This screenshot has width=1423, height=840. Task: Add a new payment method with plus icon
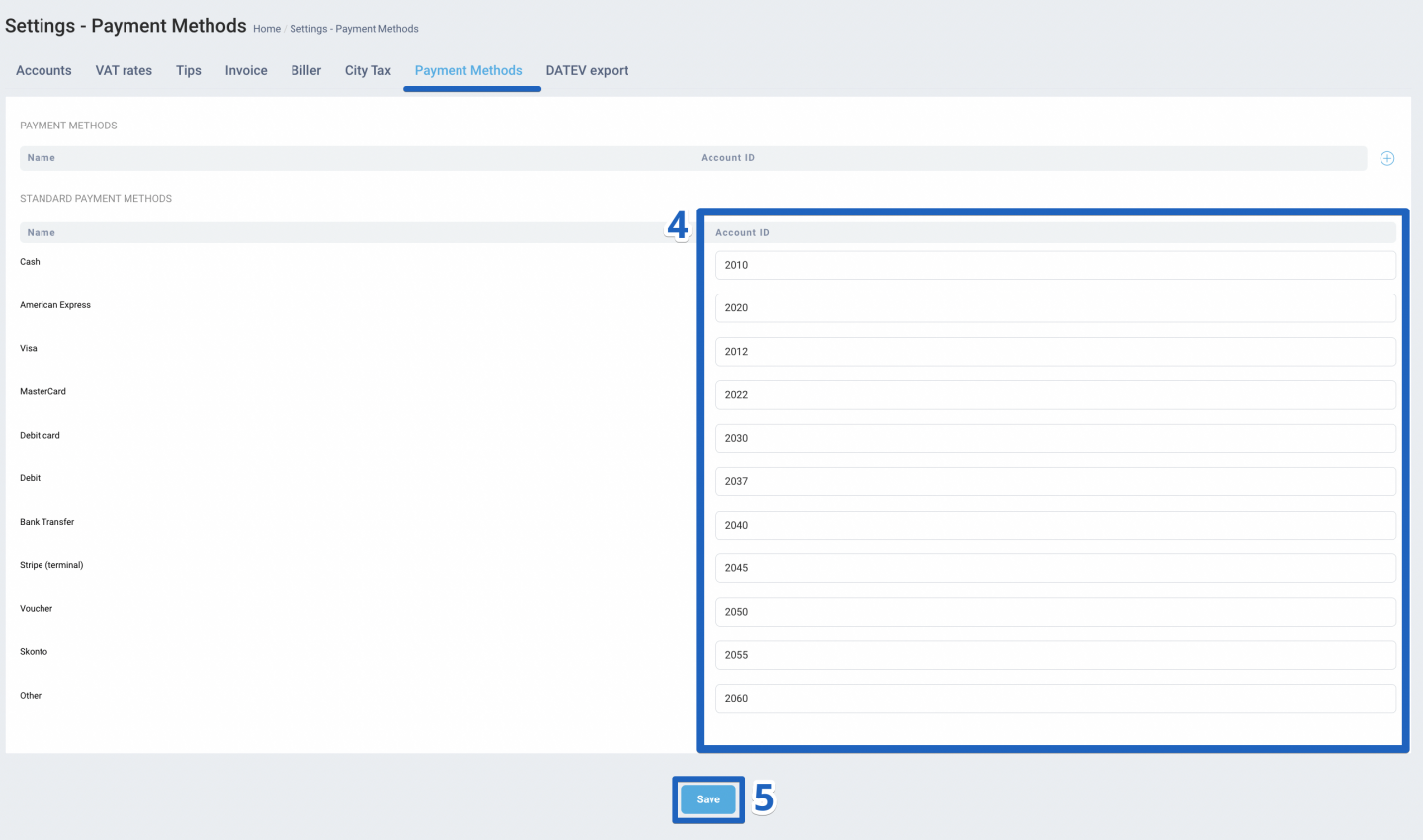[1387, 158]
